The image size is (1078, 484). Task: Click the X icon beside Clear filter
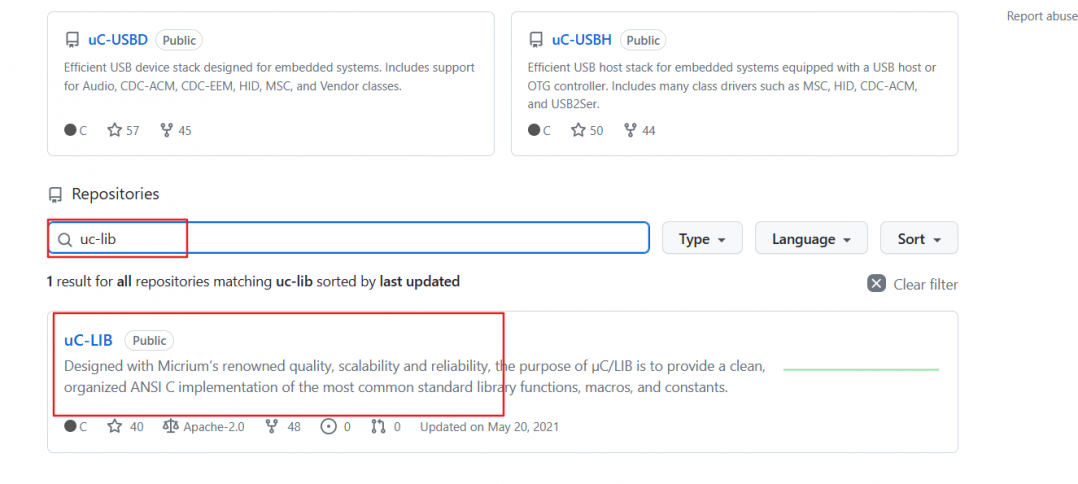(876, 284)
